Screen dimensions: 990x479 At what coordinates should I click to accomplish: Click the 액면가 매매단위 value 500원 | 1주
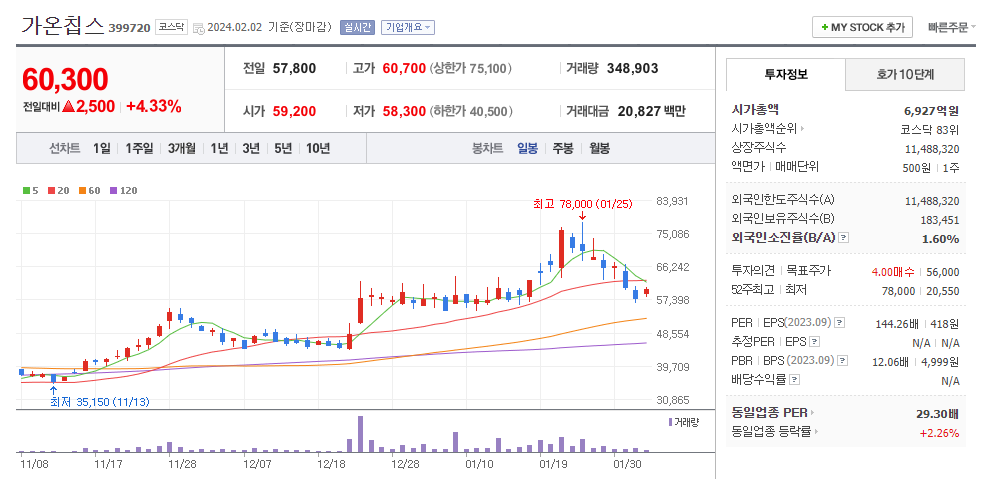pos(931,168)
